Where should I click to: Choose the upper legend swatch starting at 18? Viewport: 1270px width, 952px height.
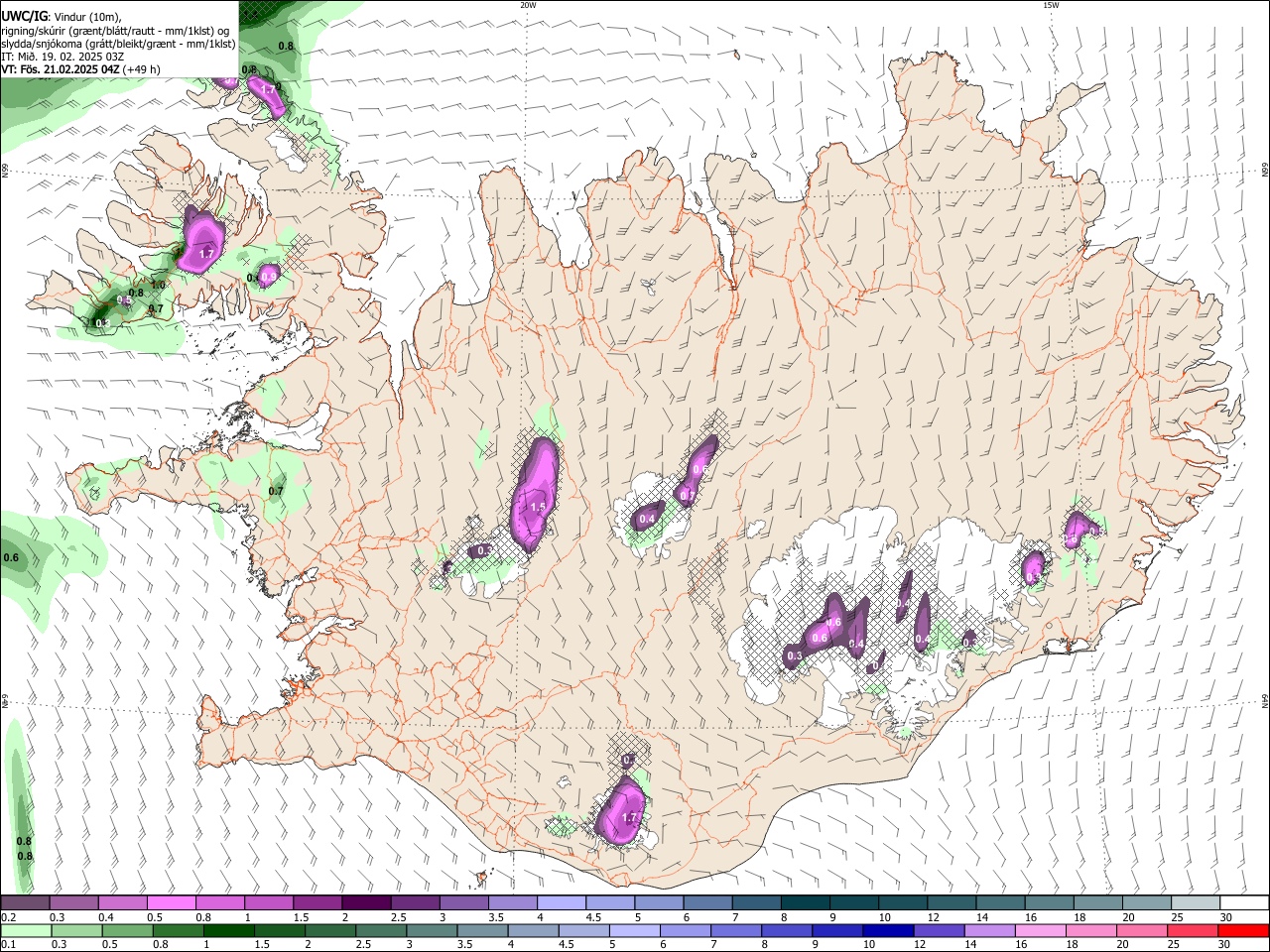[x=1099, y=903]
